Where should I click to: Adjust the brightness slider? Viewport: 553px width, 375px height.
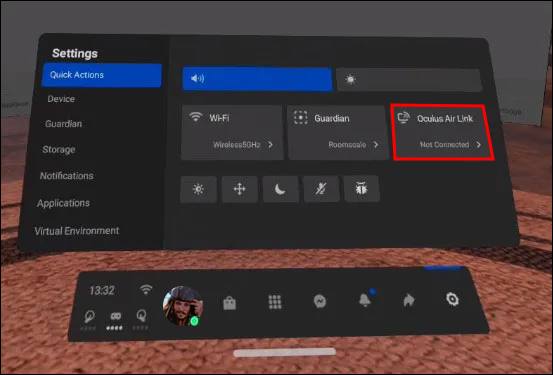pos(409,80)
